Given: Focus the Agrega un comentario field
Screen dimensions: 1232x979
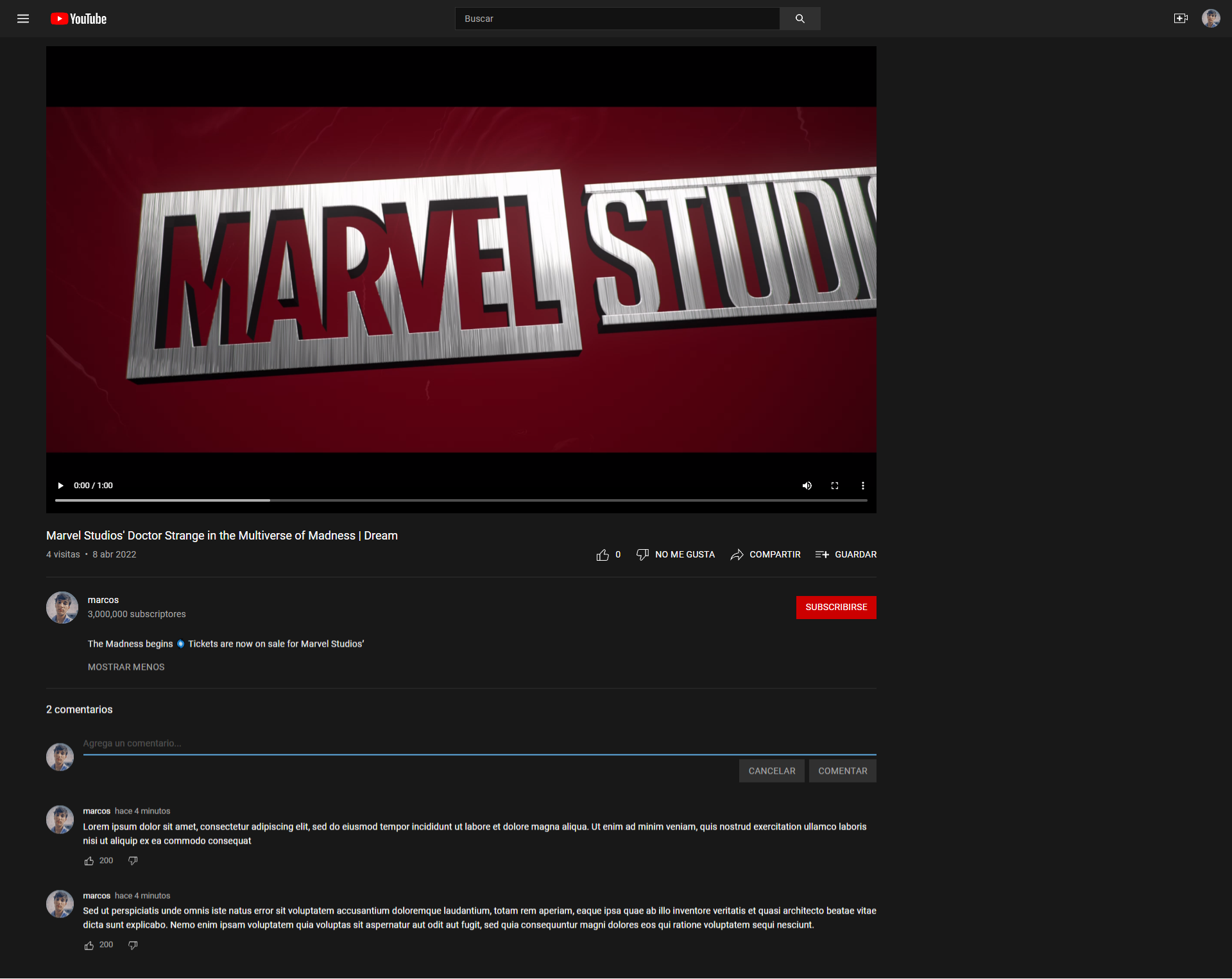Looking at the screenshot, I should [479, 744].
